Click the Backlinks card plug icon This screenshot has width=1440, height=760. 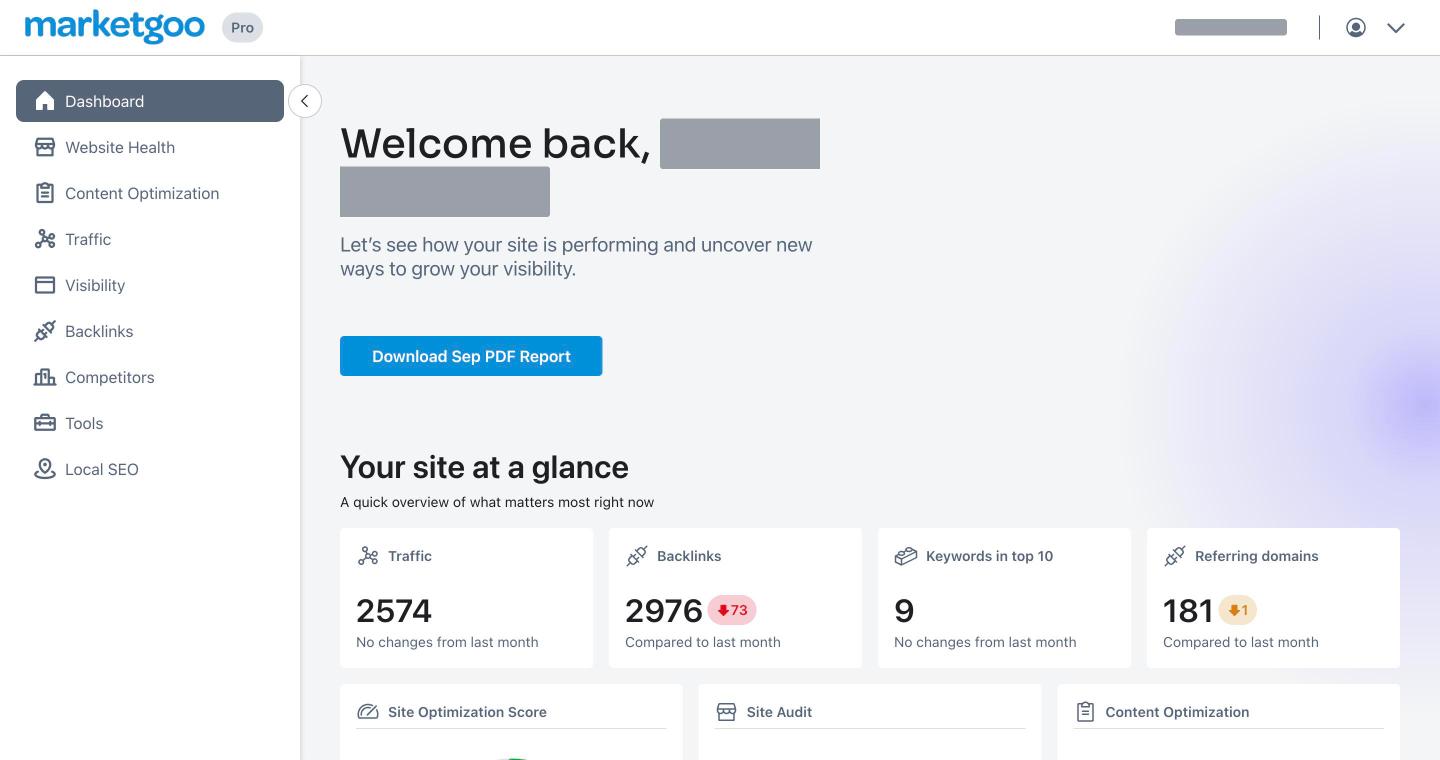tap(637, 556)
